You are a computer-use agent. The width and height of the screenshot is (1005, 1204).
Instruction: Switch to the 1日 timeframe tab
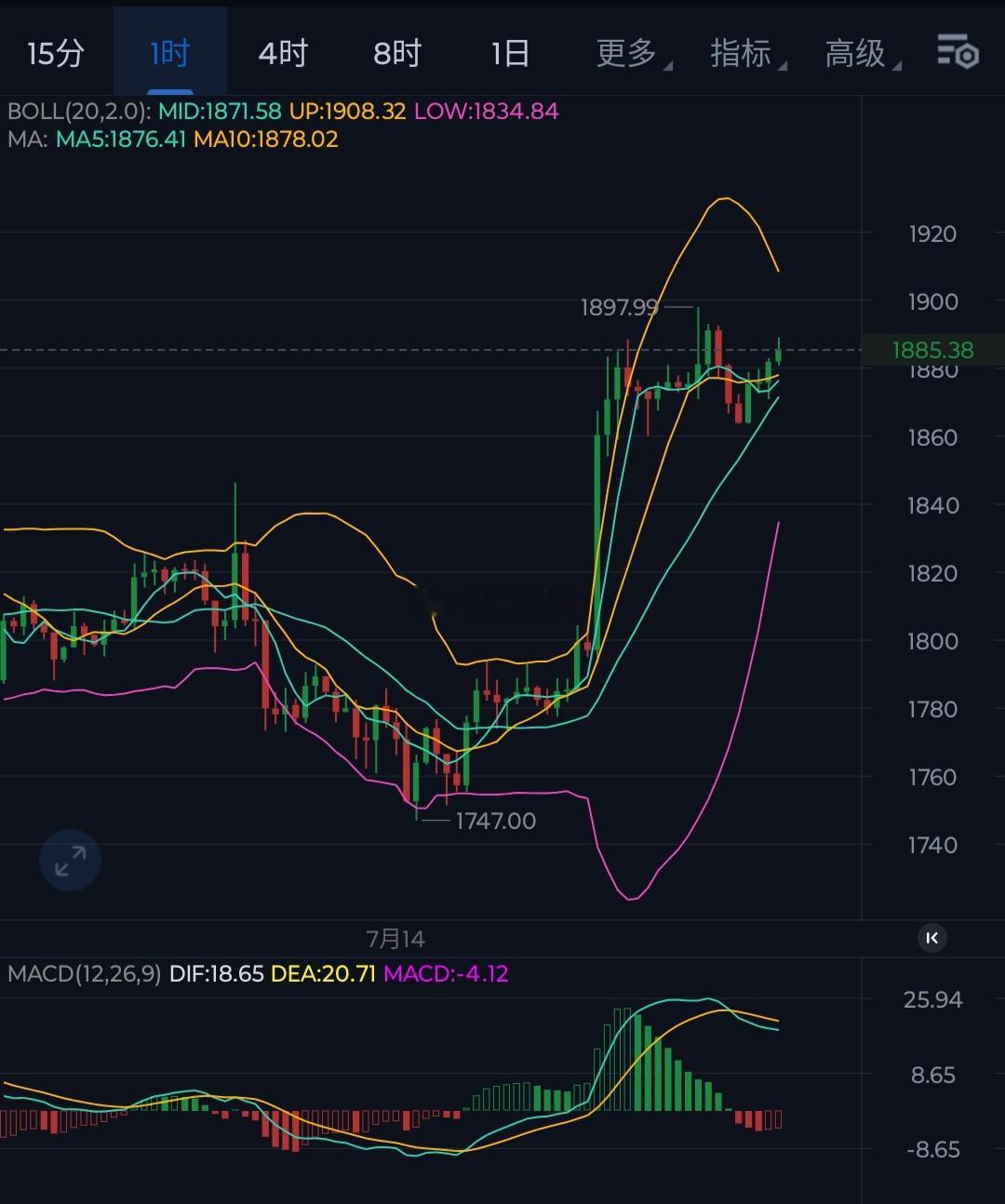click(x=510, y=53)
